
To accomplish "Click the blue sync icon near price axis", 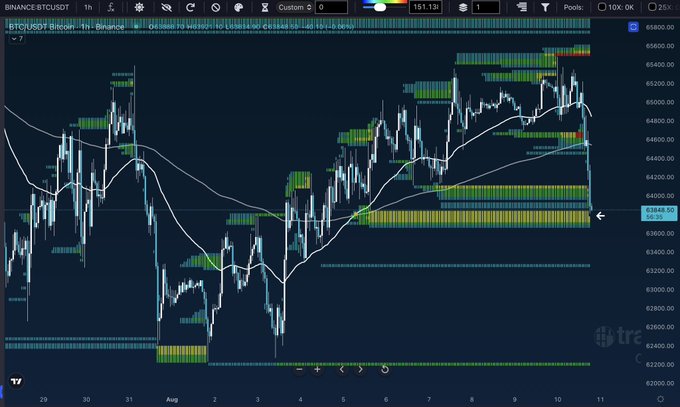I will click(x=633, y=27).
